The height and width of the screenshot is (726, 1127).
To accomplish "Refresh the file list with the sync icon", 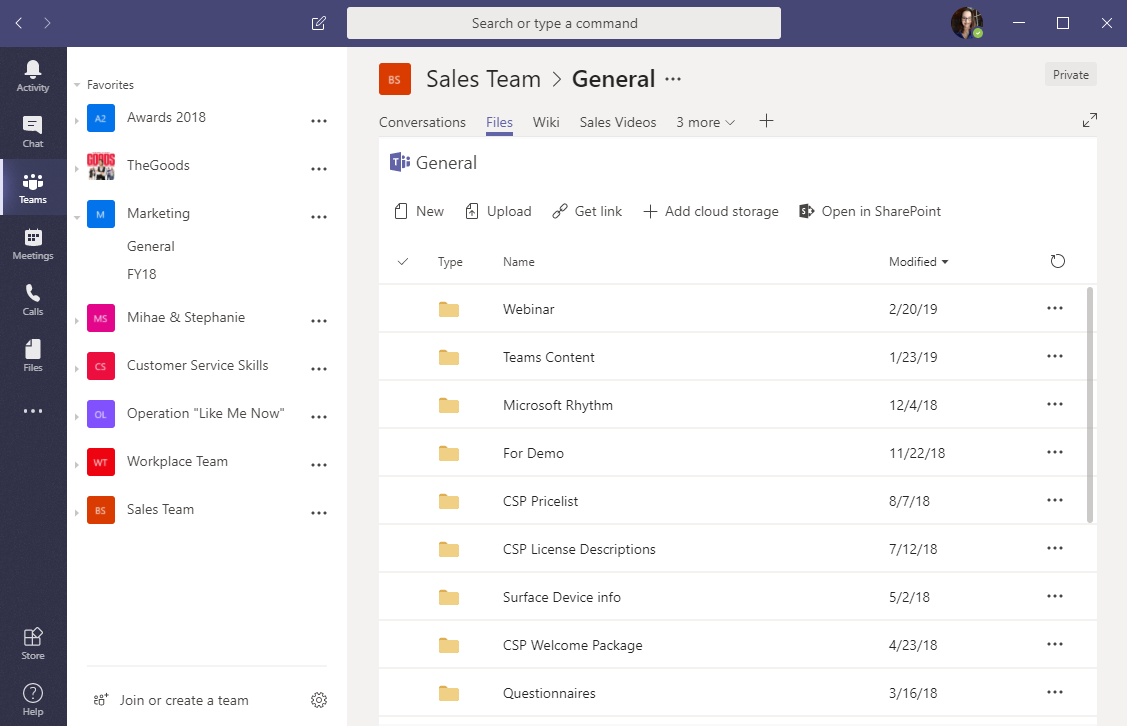I will (x=1057, y=261).
